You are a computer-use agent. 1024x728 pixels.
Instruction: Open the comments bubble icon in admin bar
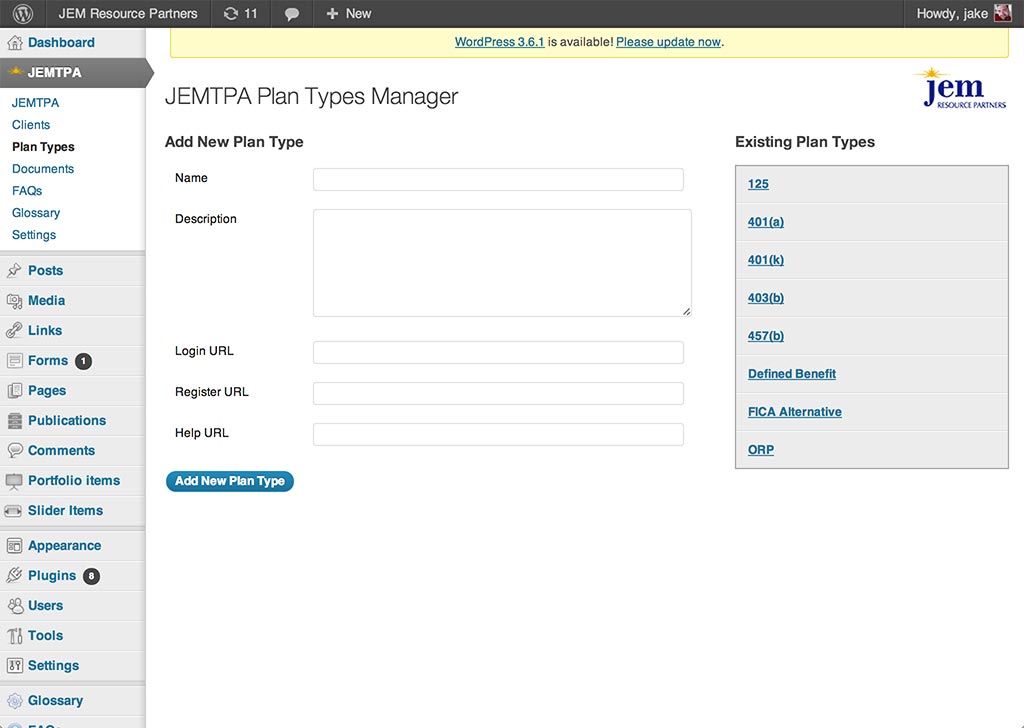292,14
